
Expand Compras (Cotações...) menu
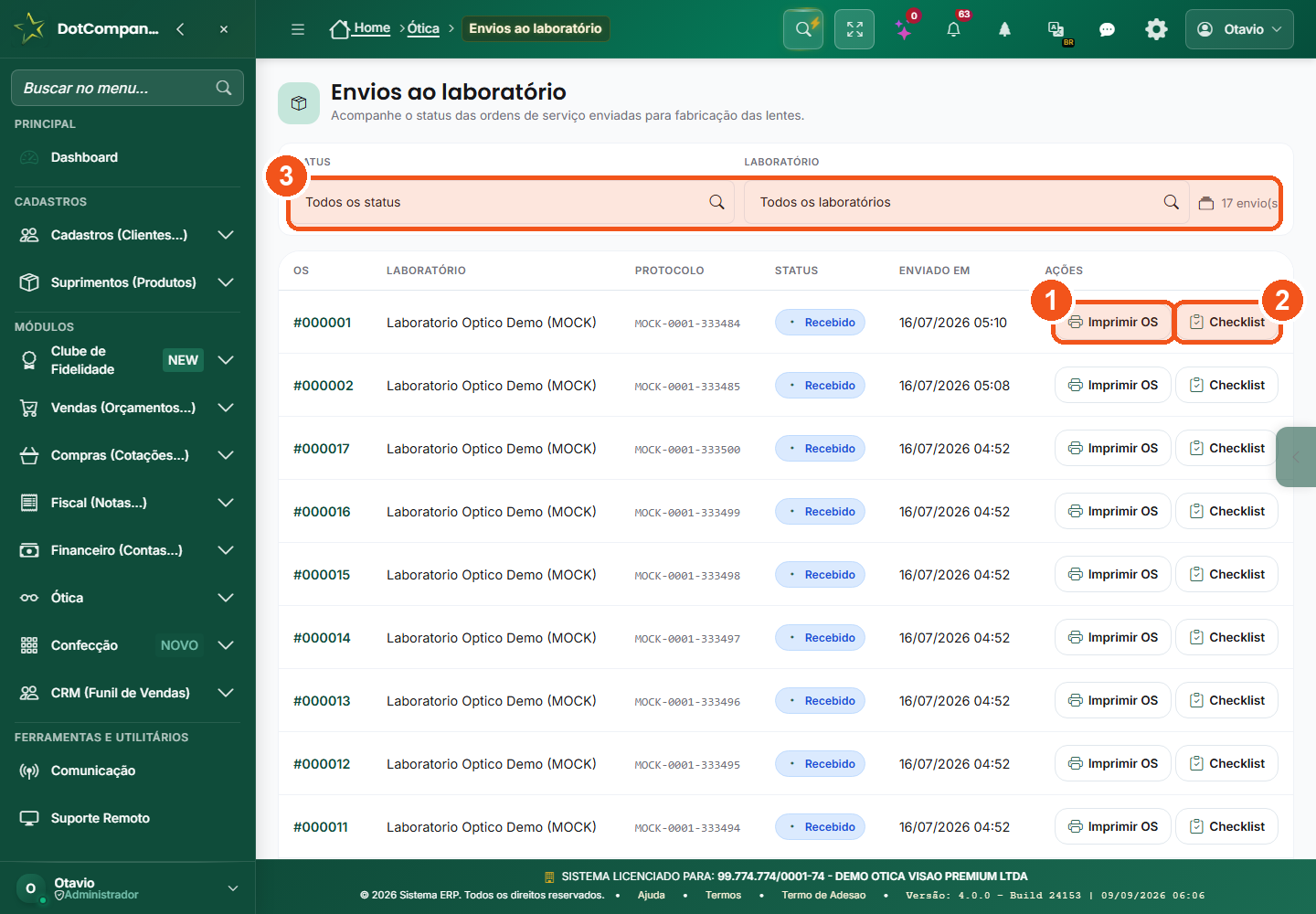(x=127, y=455)
